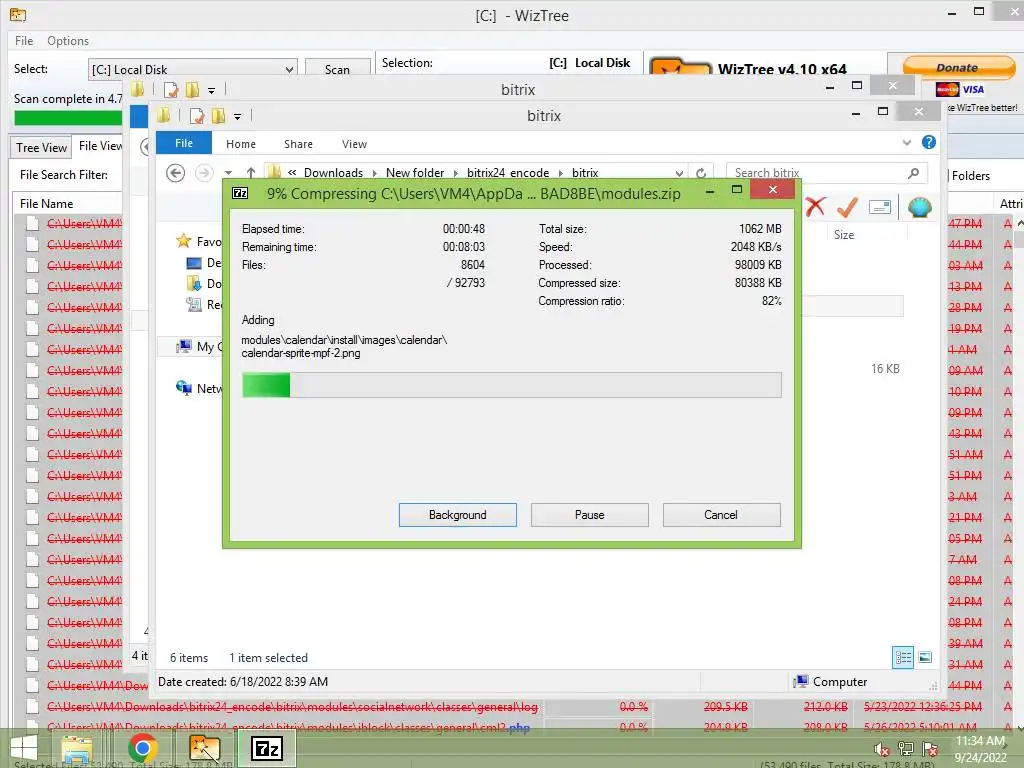The width and height of the screenshot is (1024, 768).
Task: Switch to WizTree File View tab
Action: [x=99, y=146]
